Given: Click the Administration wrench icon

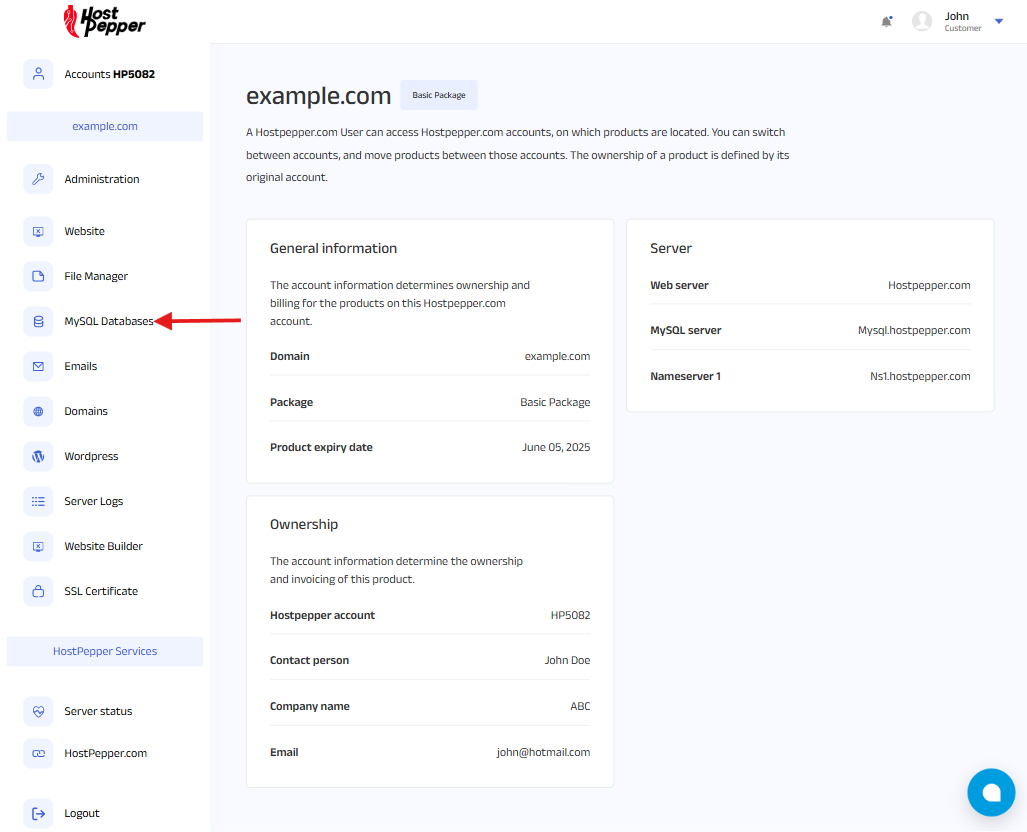Looking at the screenshot, I should (38, 179).
